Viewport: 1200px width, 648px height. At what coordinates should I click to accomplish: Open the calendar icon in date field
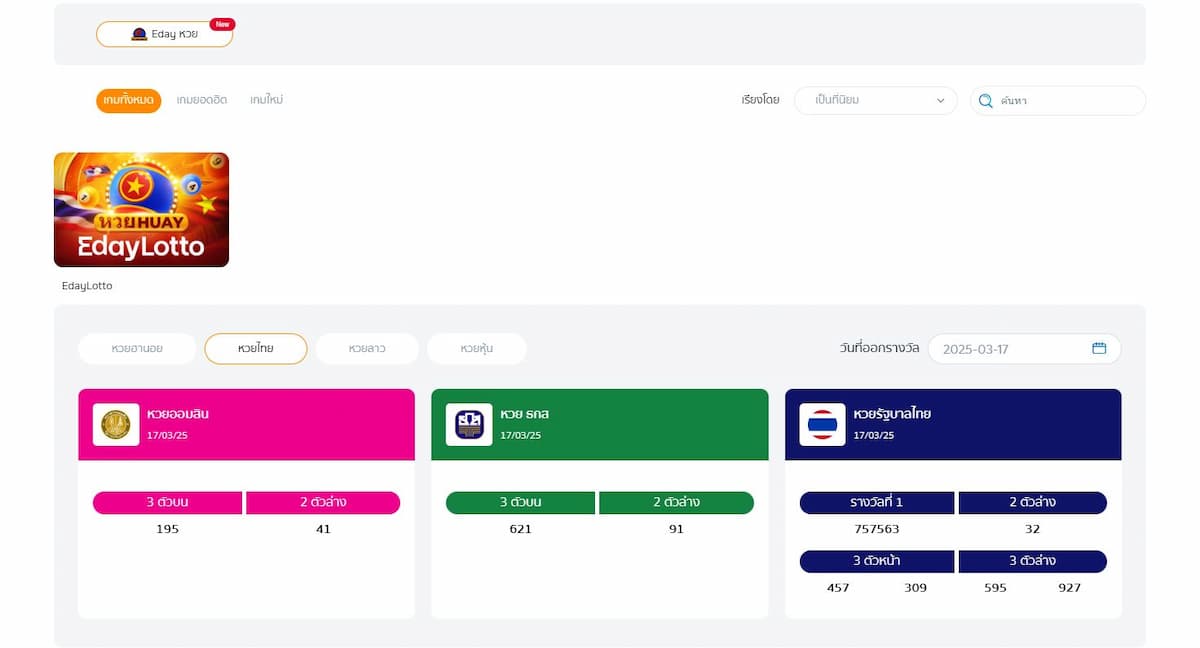tap(1099, 348)
